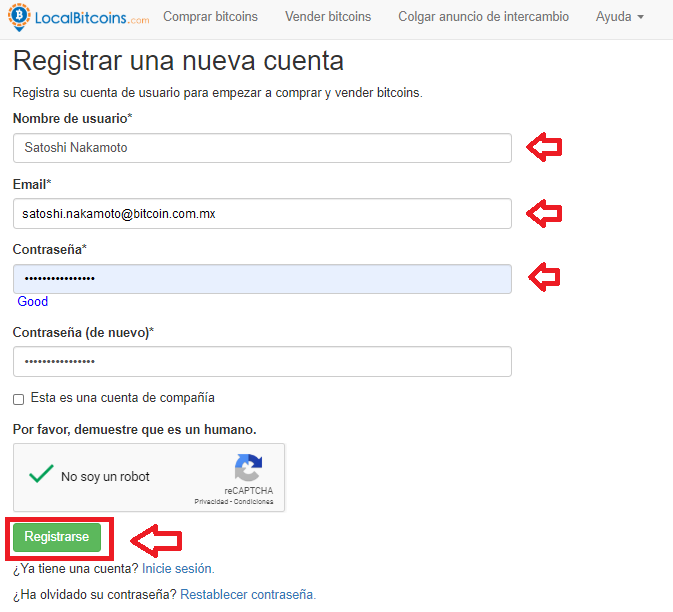This screenshot has width=673, height=612.
Task: Go to Colgar anuncio de intercambio
Action: click(483, 17)
